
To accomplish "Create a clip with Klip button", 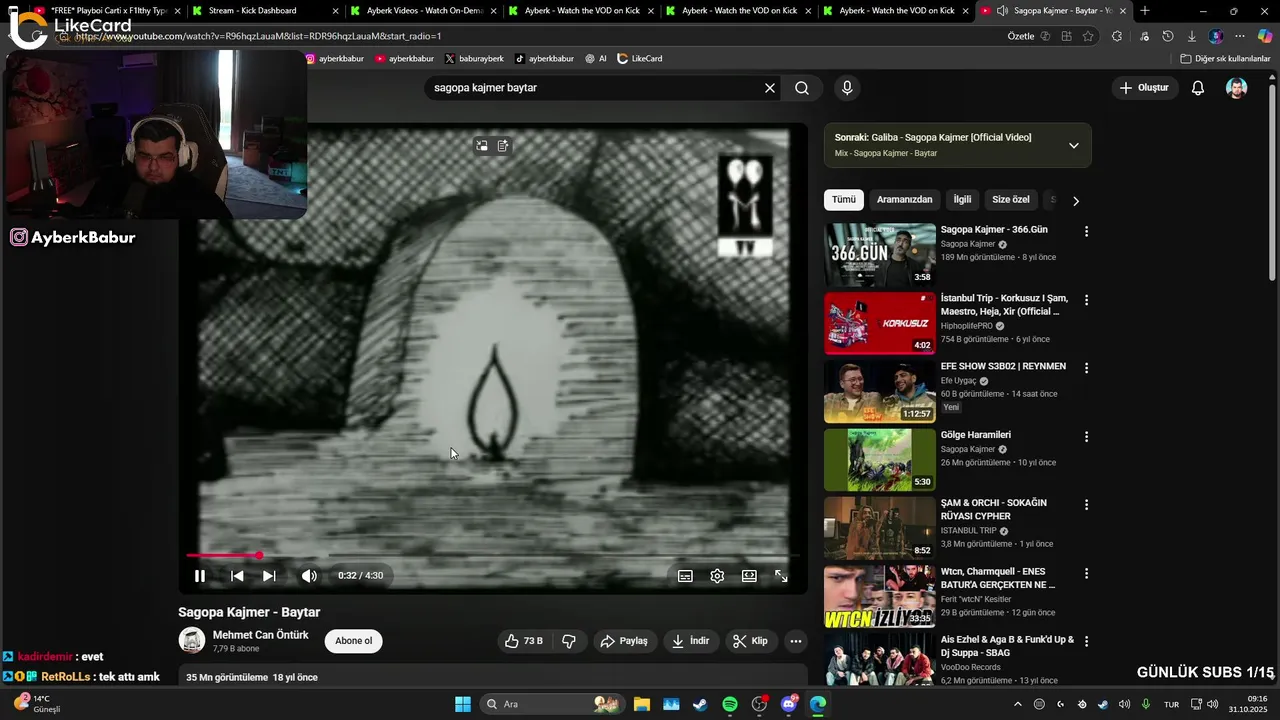I will pyautogui.click(x=750, y=641).
